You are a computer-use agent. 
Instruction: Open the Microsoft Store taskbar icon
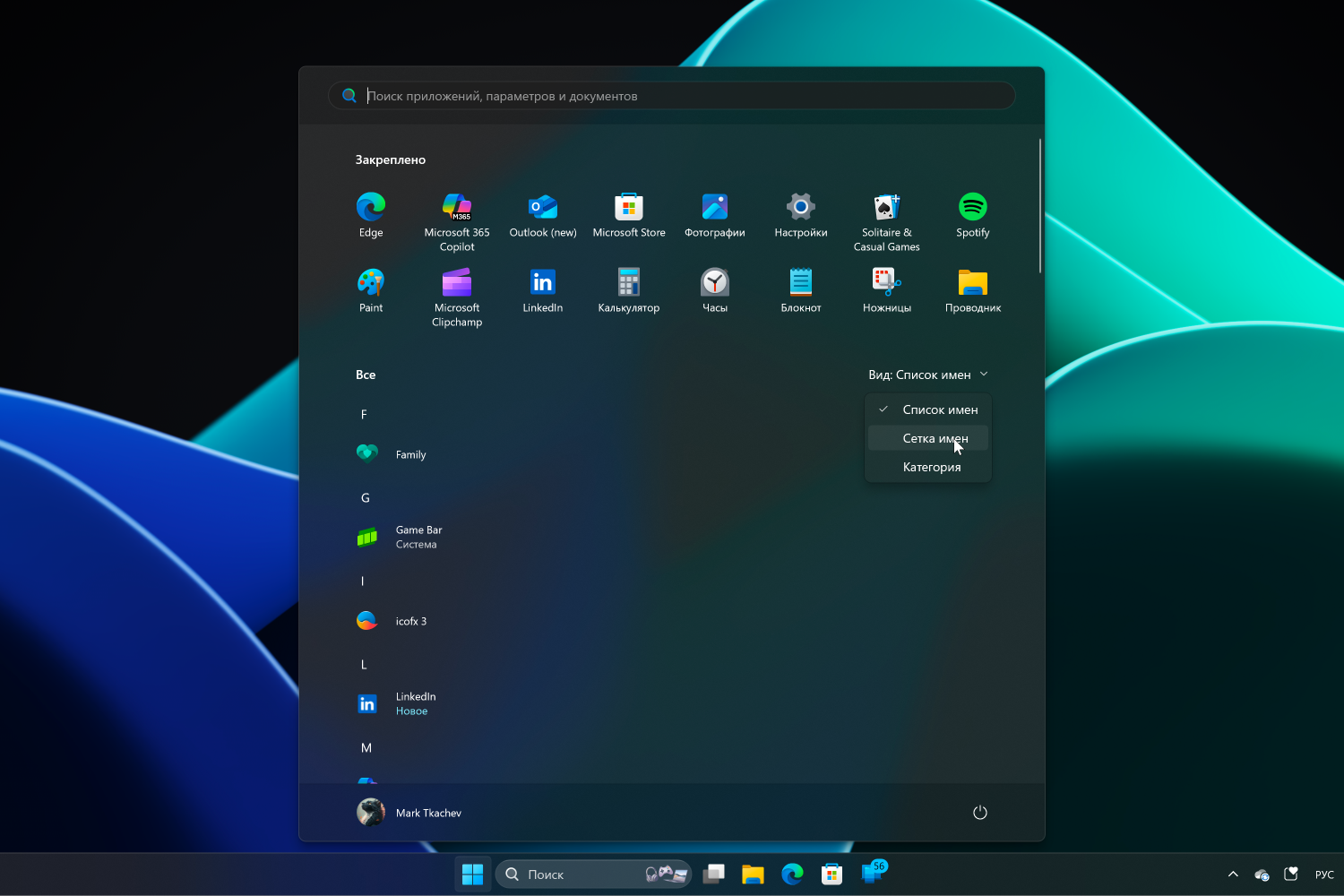tap(832, 874)
